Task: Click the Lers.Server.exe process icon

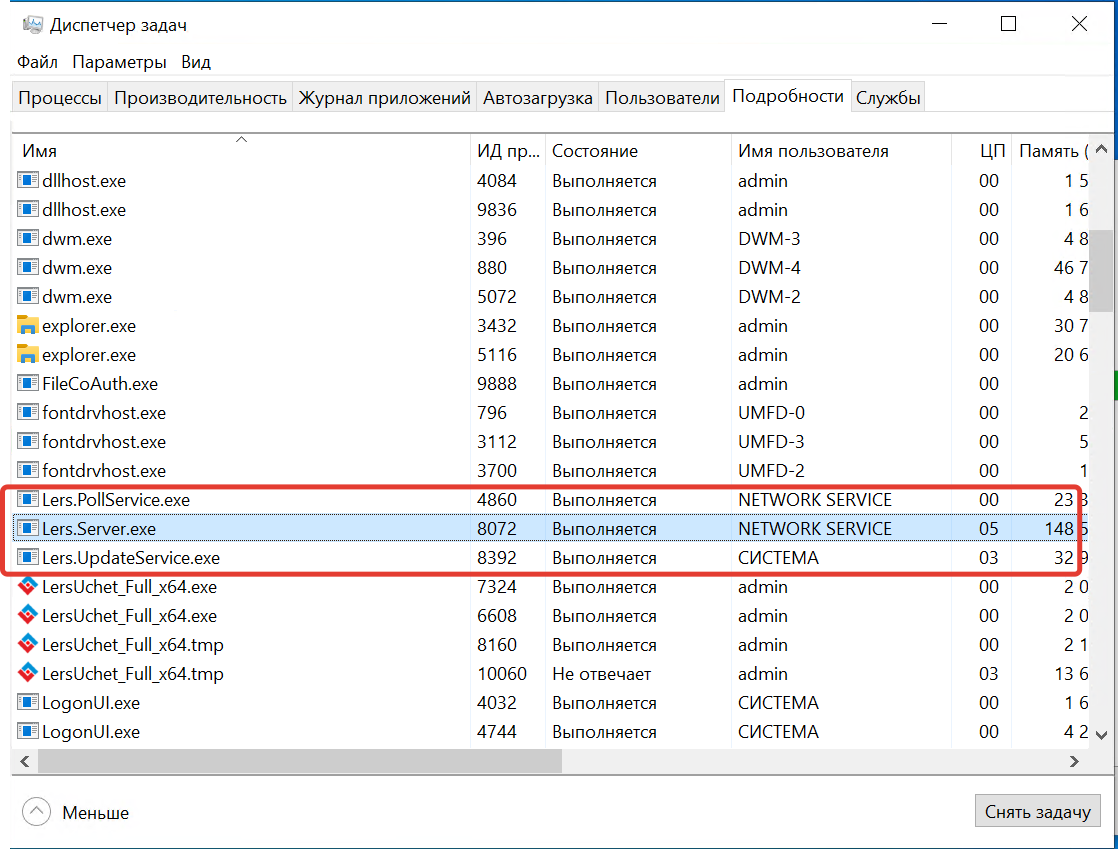Action: (x=27, y=528)
